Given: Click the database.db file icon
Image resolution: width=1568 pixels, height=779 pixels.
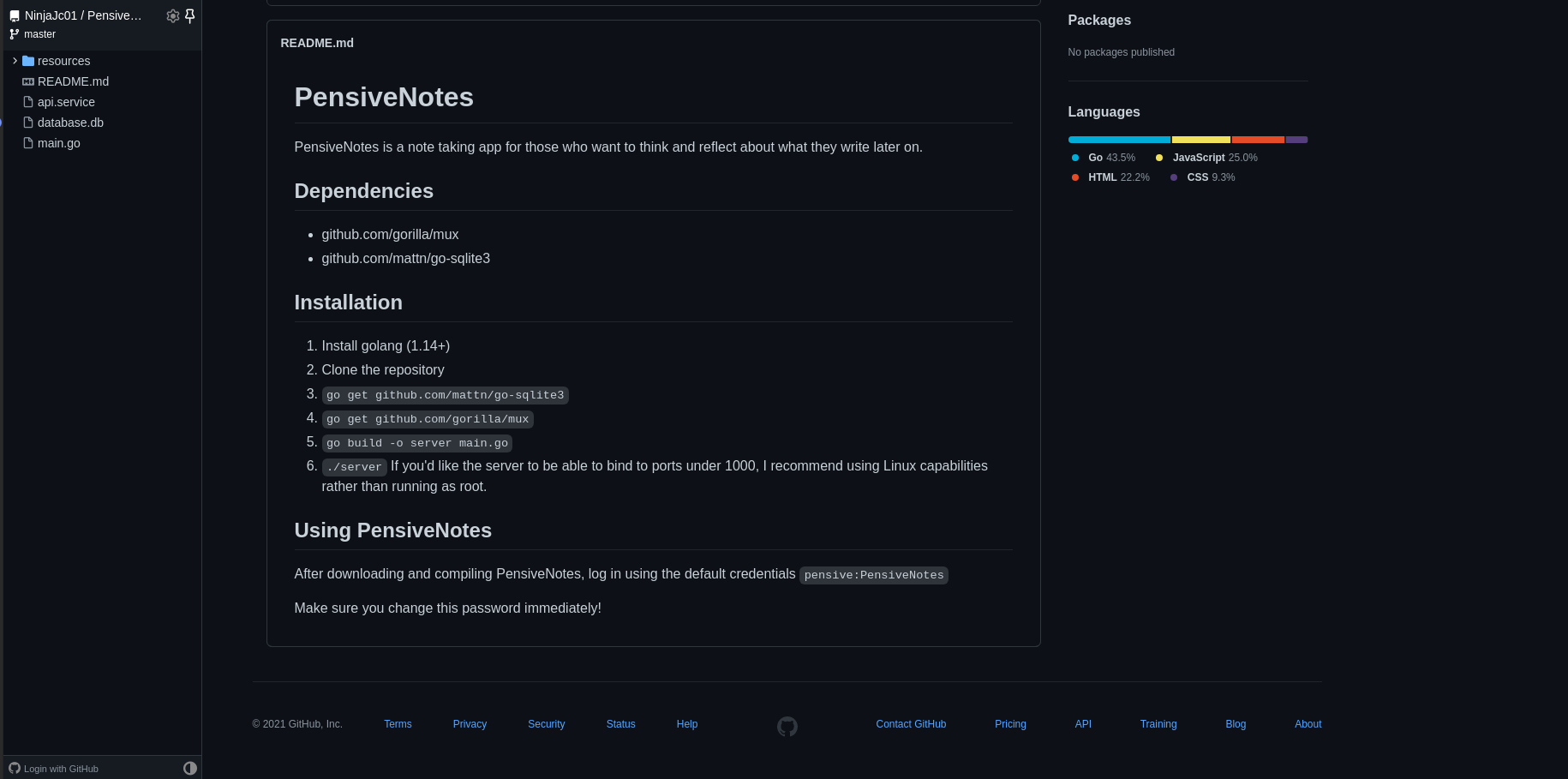Looking at the screenshot, I should (28, 123).
